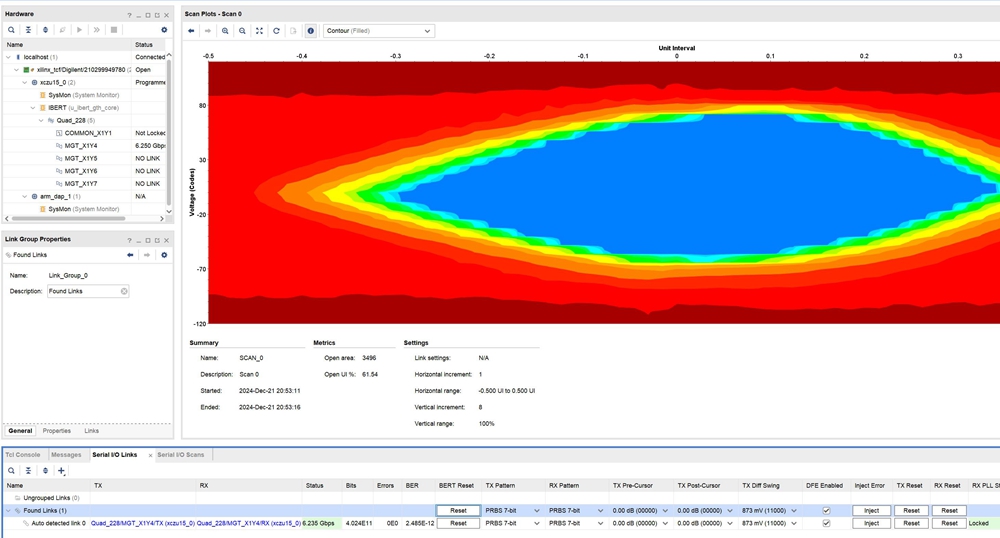1000x538 pixels.
Task: Click the zoom in icon in Scan Plots
Action: click(x=226, y=31)
